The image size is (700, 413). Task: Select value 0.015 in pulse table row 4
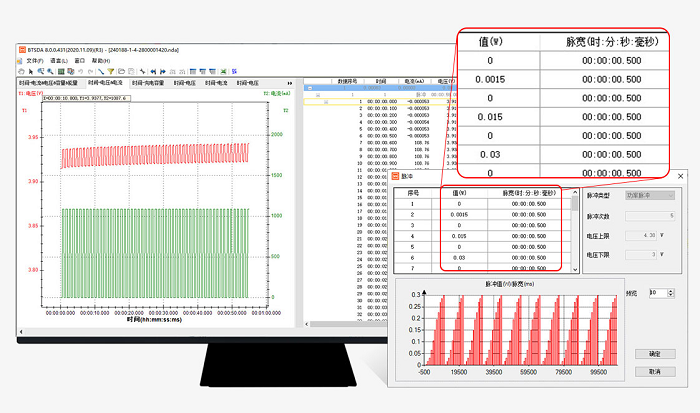(x=459, y=236)
